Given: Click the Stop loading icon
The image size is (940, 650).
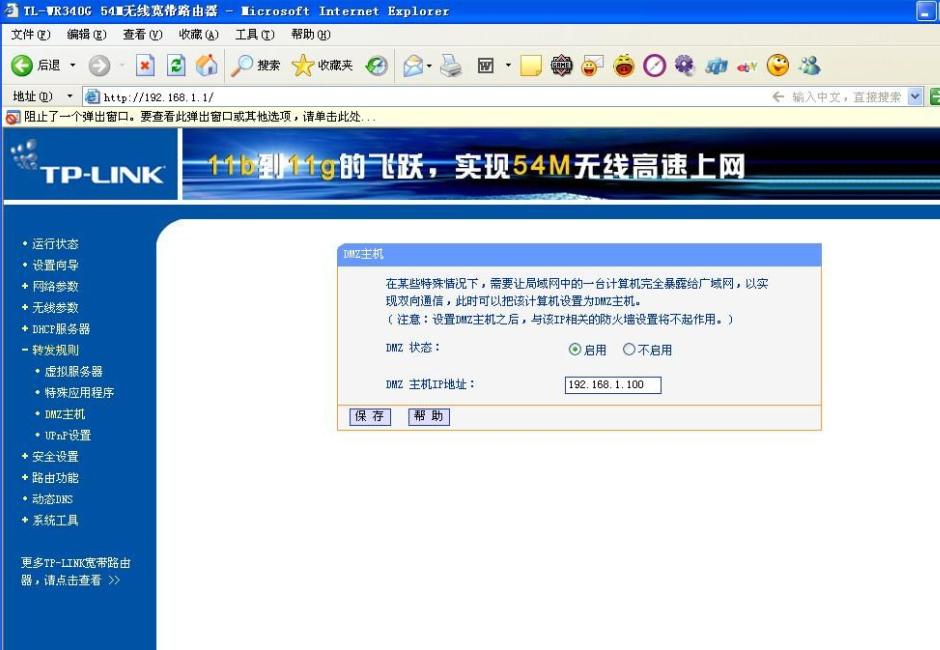Looking at the screenshot, I should pyautogui.click(x=146, y=65).
